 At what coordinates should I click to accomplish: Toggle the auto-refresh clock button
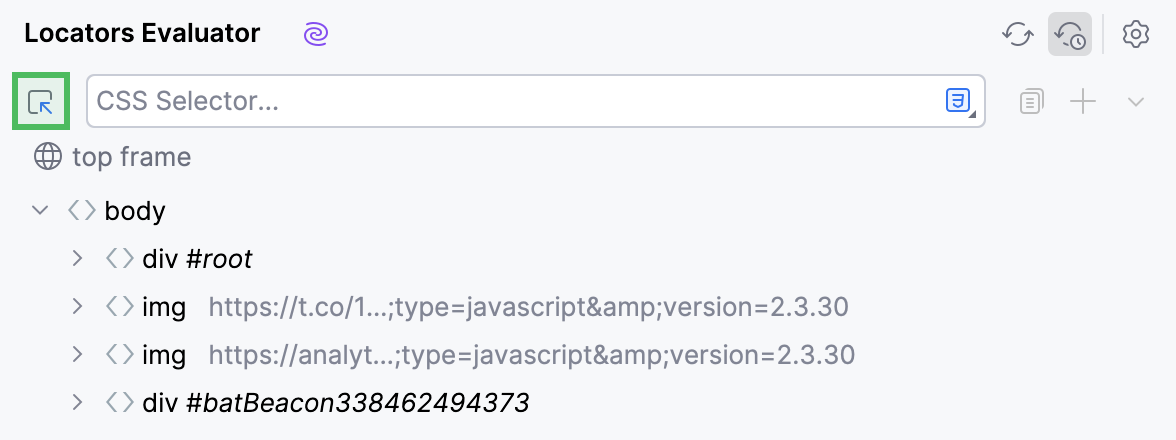click(1069, 34)
